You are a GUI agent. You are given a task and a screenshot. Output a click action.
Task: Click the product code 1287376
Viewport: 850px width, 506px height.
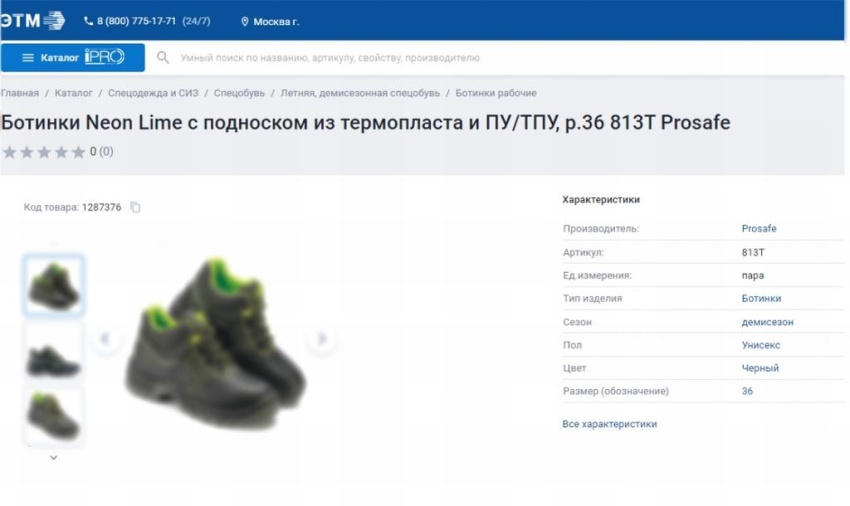pos(101,207)
